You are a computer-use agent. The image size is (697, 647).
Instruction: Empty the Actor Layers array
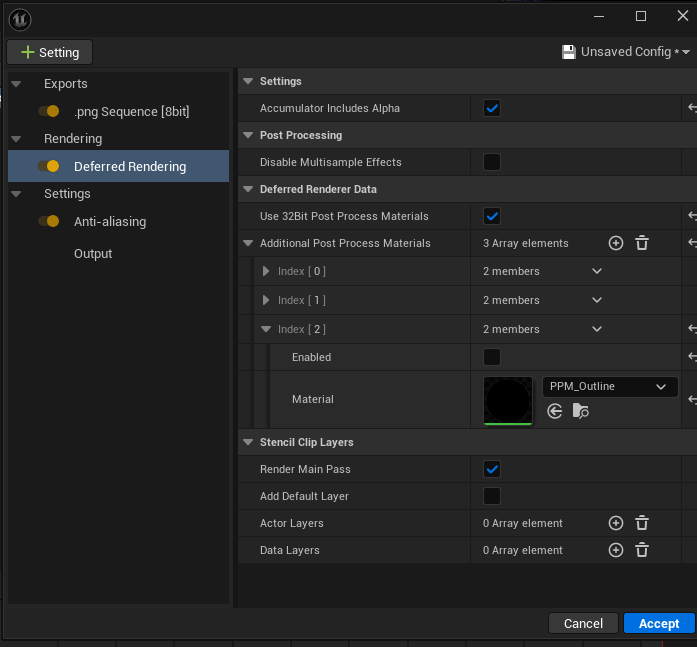tap(642, 523)
